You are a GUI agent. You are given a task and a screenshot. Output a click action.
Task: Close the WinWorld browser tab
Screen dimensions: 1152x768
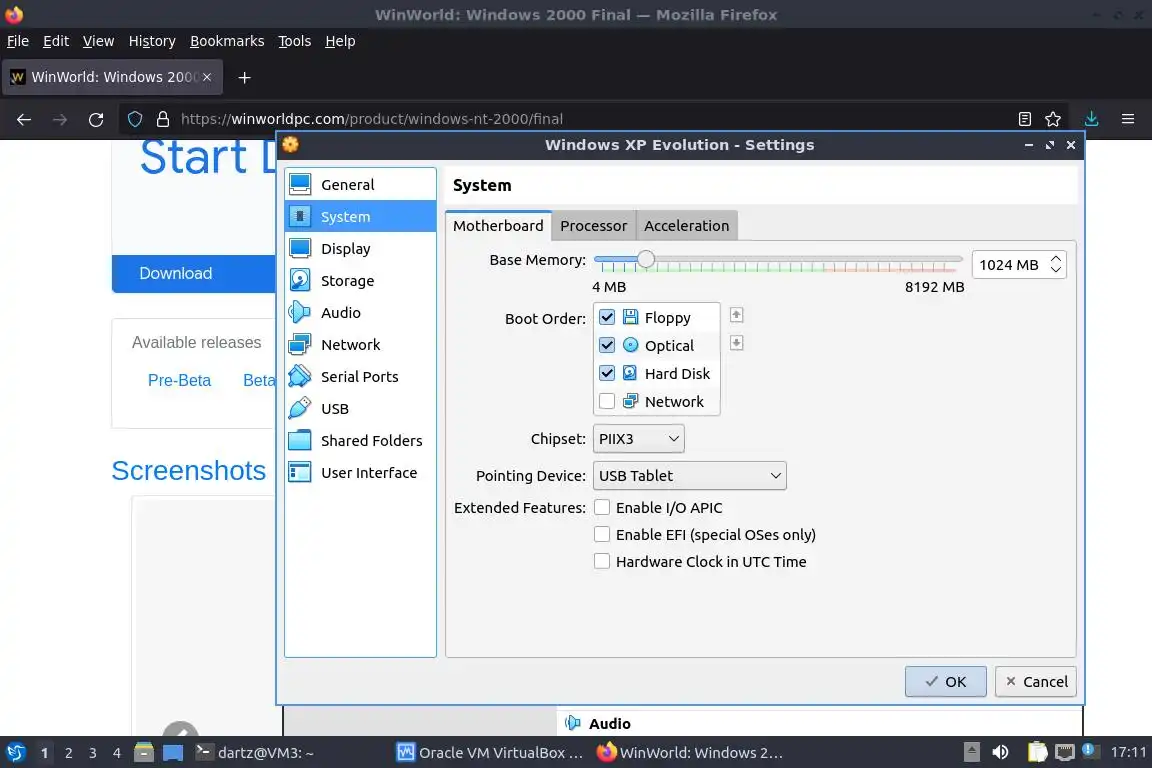[207, 76]
